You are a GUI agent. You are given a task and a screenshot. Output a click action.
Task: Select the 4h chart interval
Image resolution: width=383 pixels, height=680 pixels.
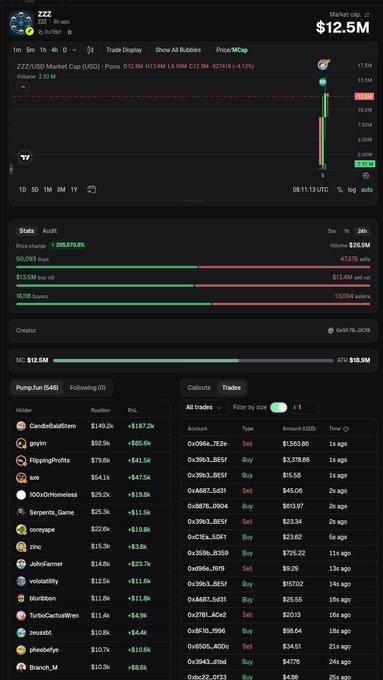[x=55, y=50]
